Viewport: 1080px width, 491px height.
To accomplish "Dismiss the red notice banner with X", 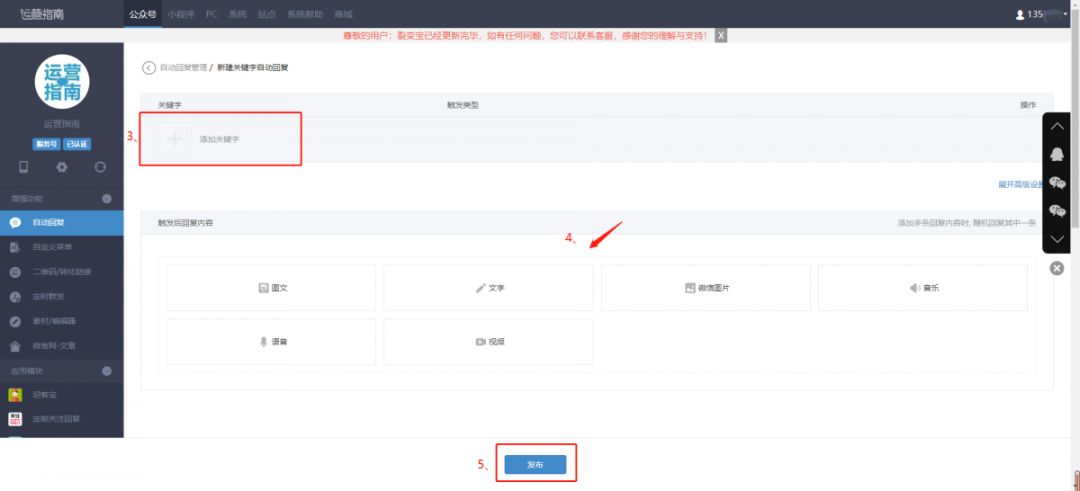I will 721,35.
